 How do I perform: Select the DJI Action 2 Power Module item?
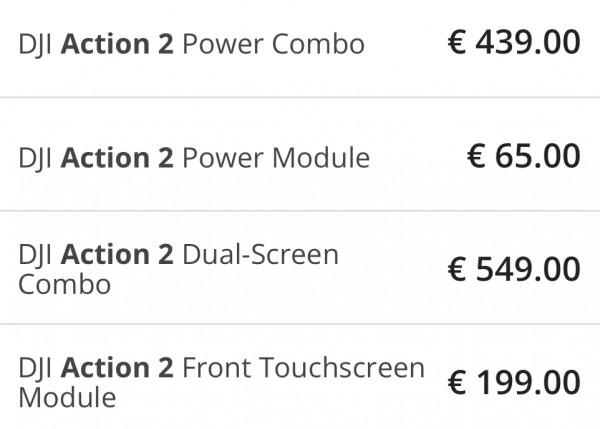coord(194,158)
